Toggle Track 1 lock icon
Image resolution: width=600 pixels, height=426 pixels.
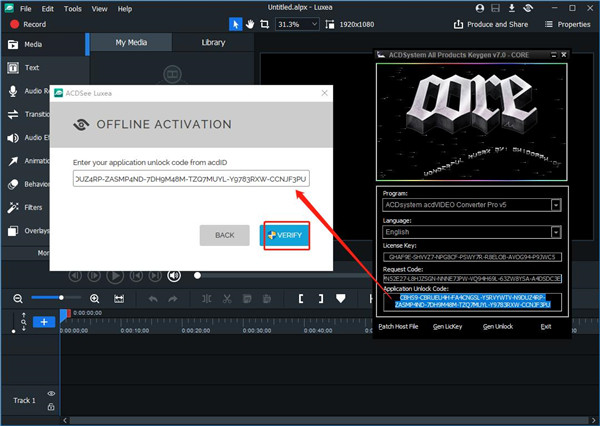(51, 407)
